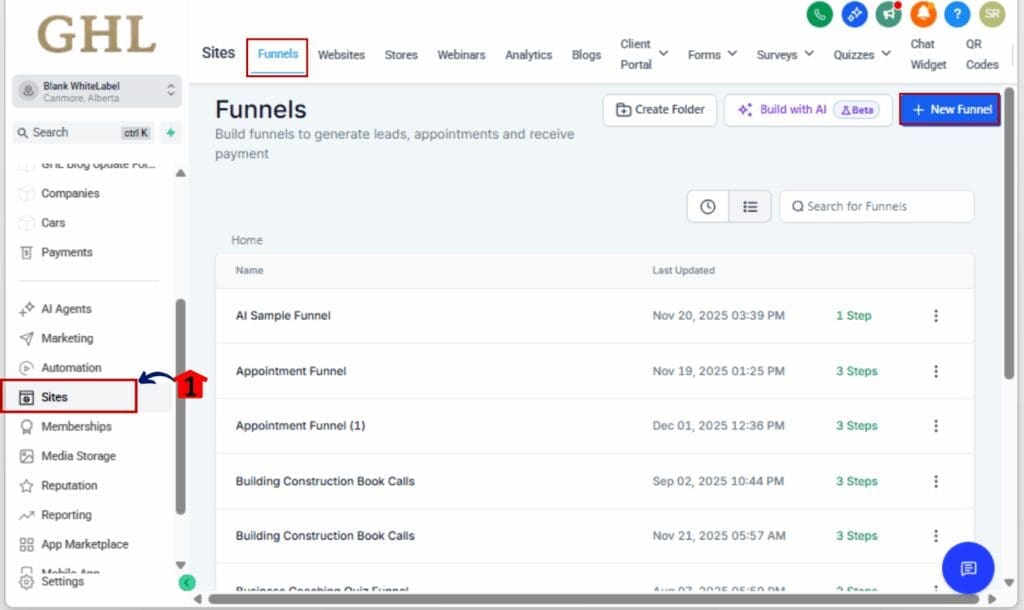Open the help question mark icon
Screen dimensions: 1024x610
point(957,14)
